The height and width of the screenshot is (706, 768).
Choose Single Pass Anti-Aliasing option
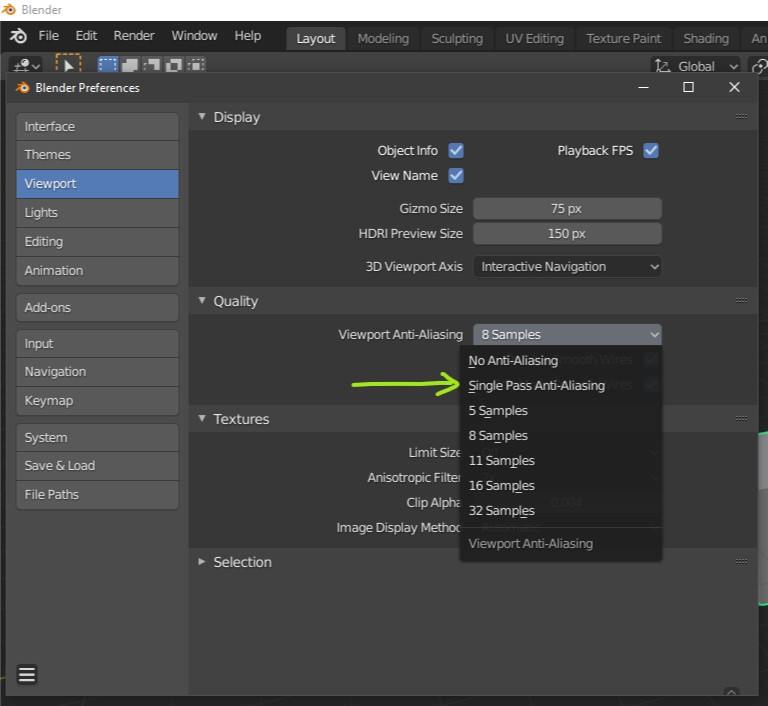pos(561,386)
